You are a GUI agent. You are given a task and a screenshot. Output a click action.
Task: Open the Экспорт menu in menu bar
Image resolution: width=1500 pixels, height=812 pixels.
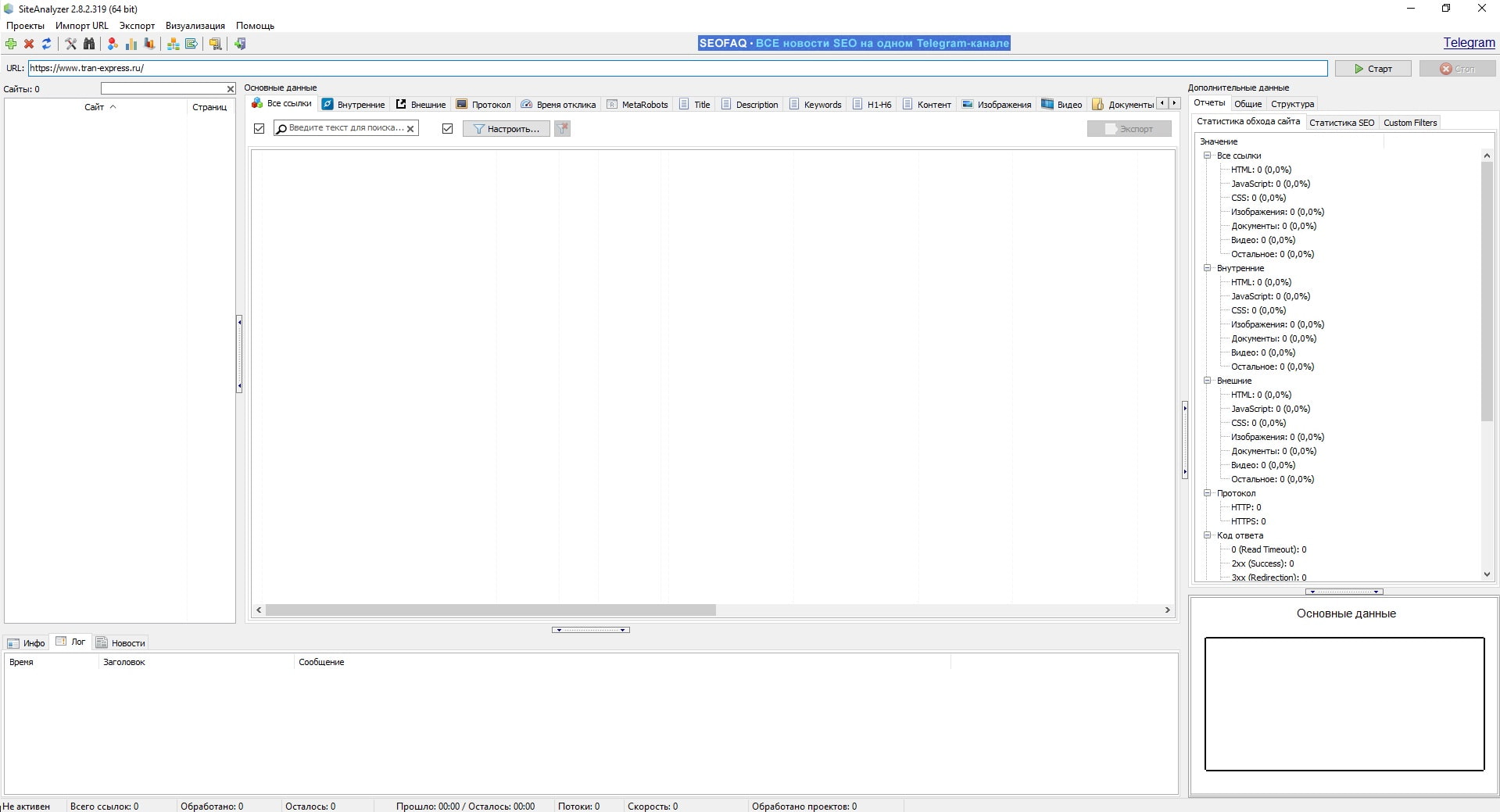[137, 26]
